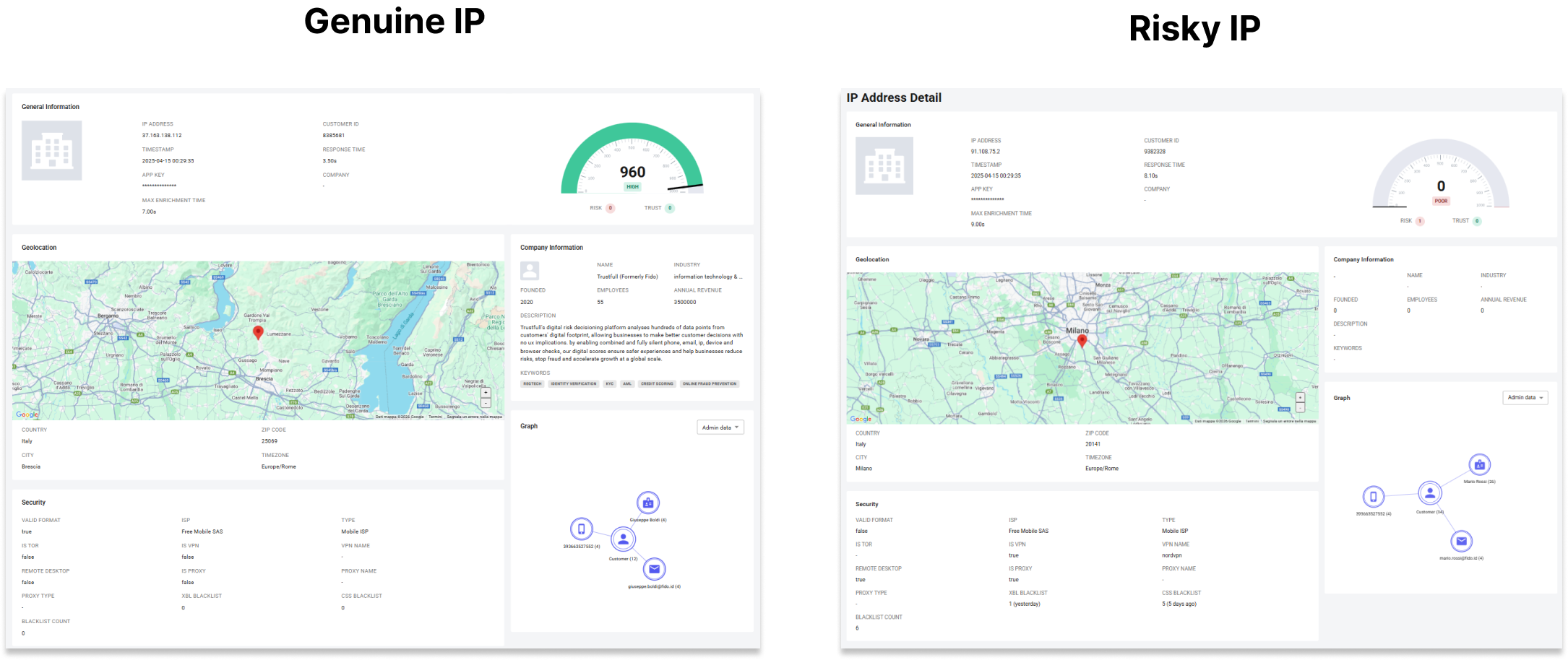Zoom in on the Brescia map

click(486, 393)
